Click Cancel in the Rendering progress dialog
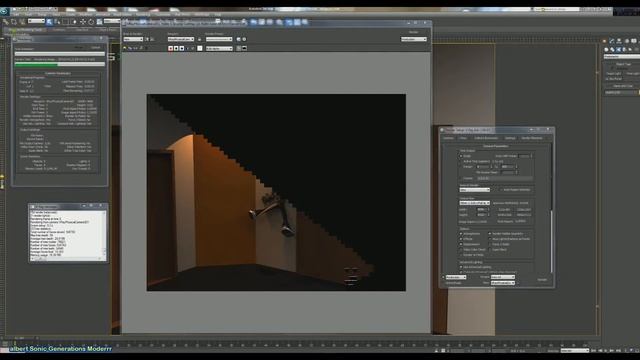 click(96, 48)
